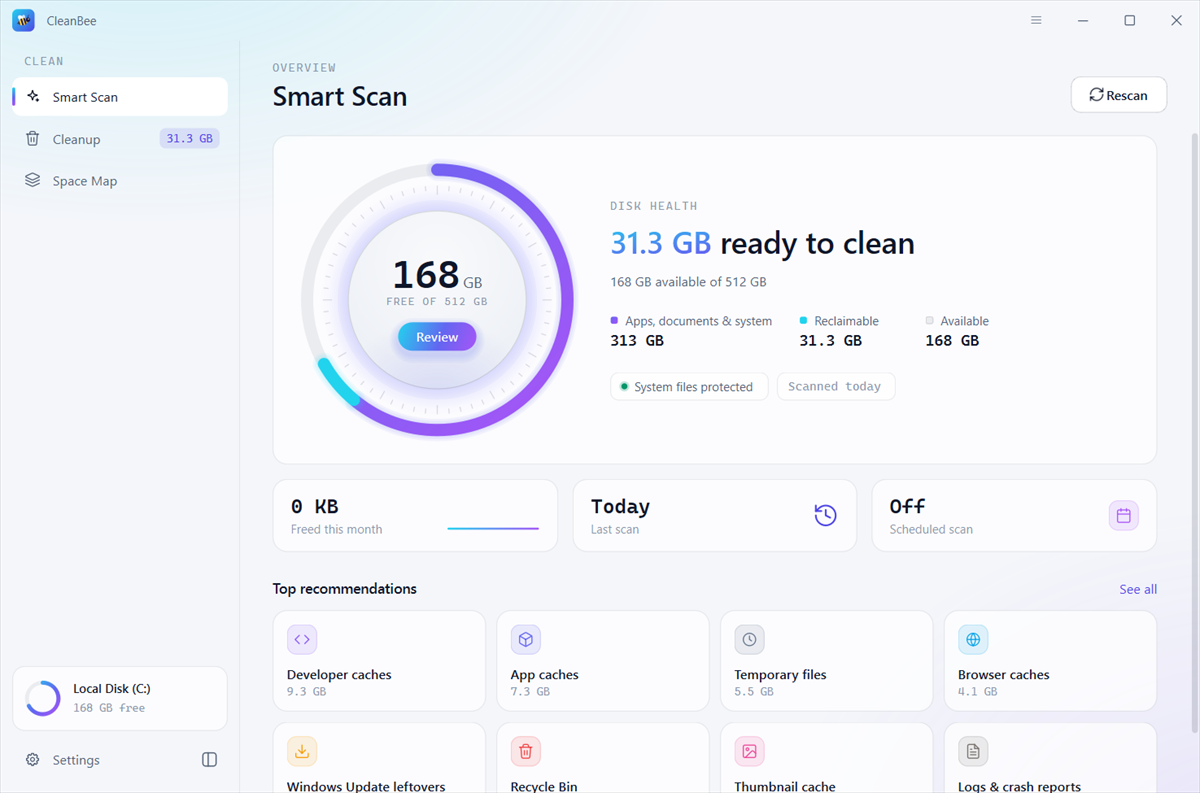Click the Local Disk ring icon
The height and width of the screenshot is (793, 1200).
(x=43, y=698)
